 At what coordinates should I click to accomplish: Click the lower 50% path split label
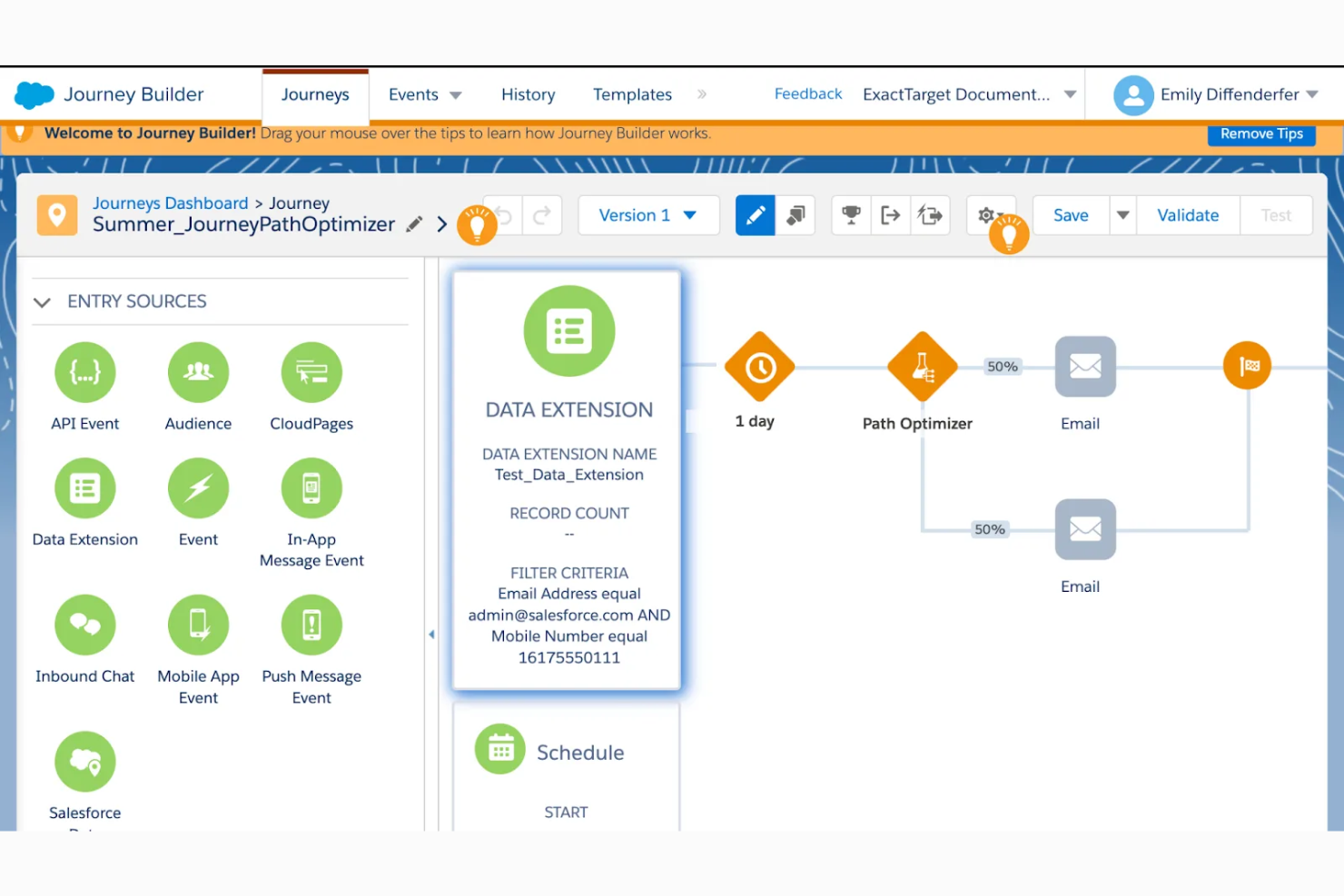pos(990,529)
